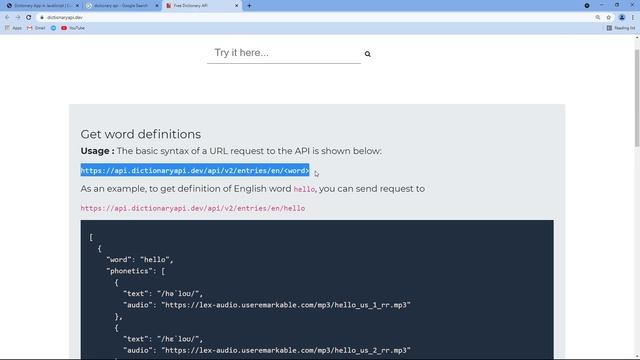Open a new tab with the plus icon
Image resolution: width=640 pixels, height=360 pixels.
tap(249, 6)
